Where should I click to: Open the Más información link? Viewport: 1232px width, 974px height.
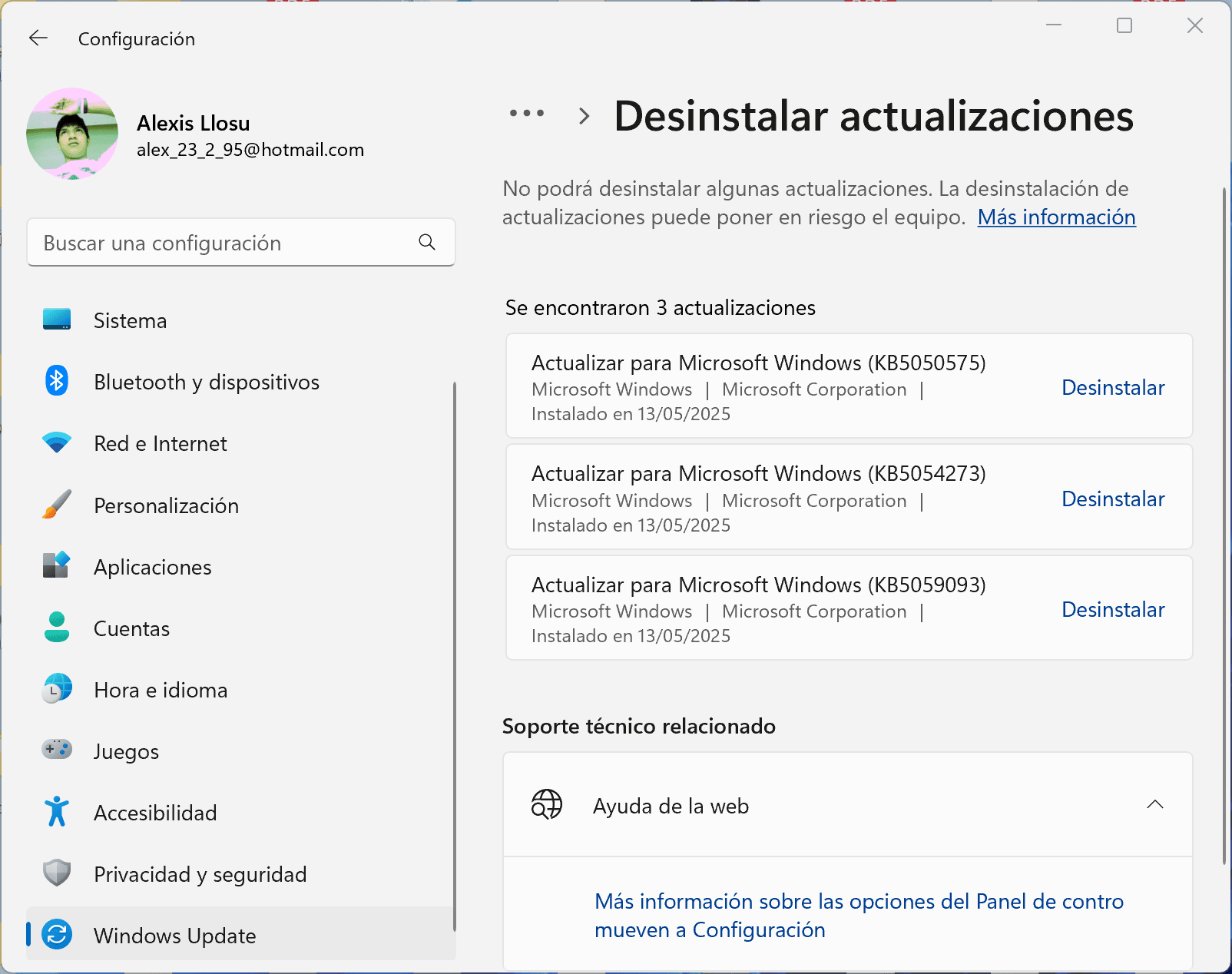point(1055,217)
